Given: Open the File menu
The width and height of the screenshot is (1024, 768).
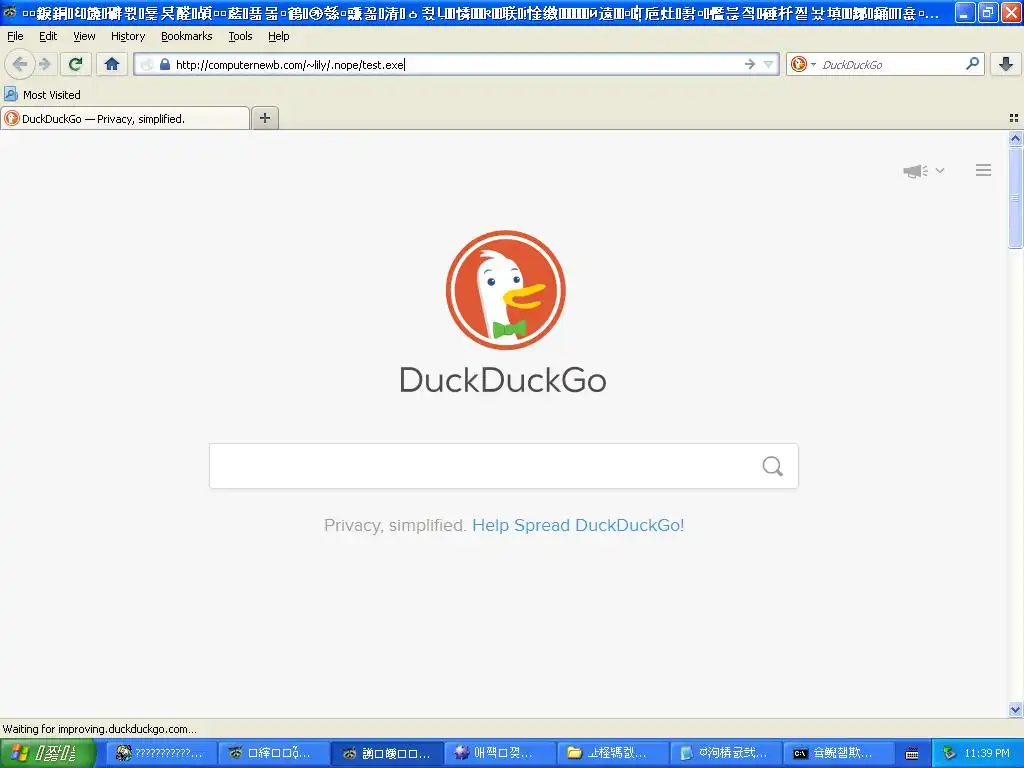Looking at the screenshot, I should coord(15,36).
